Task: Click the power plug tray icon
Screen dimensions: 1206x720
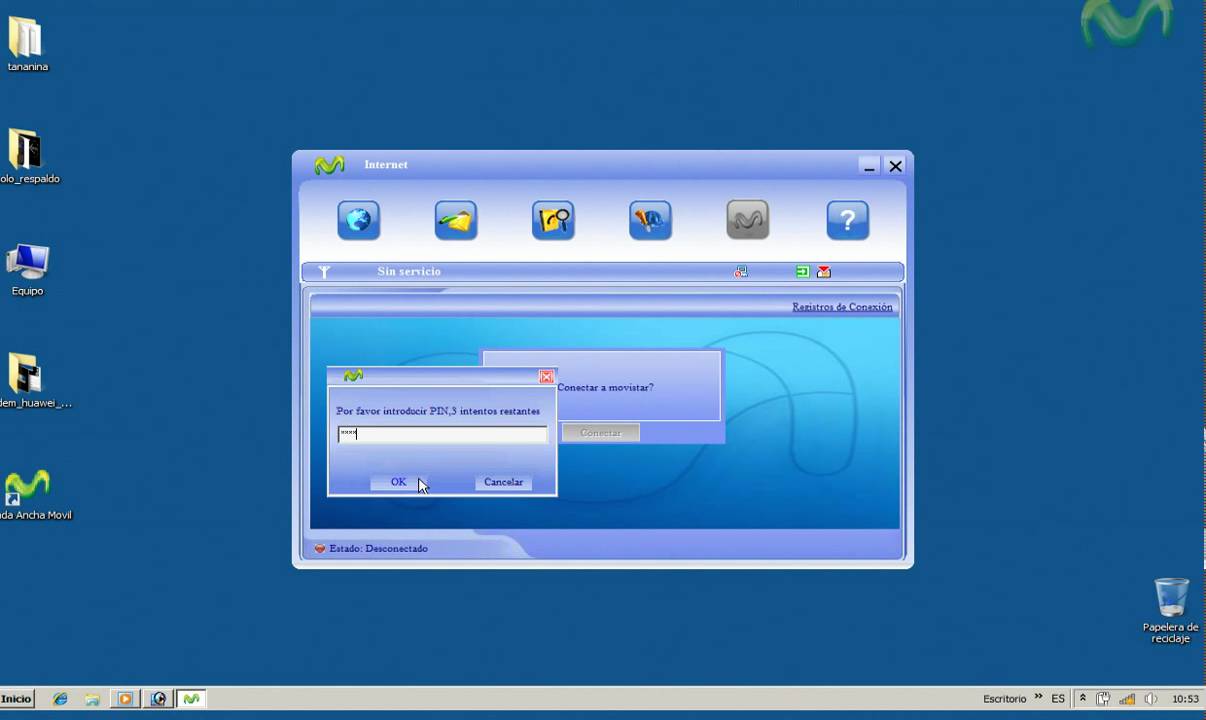Action: pyautogui.click(x=1103, y=699)
